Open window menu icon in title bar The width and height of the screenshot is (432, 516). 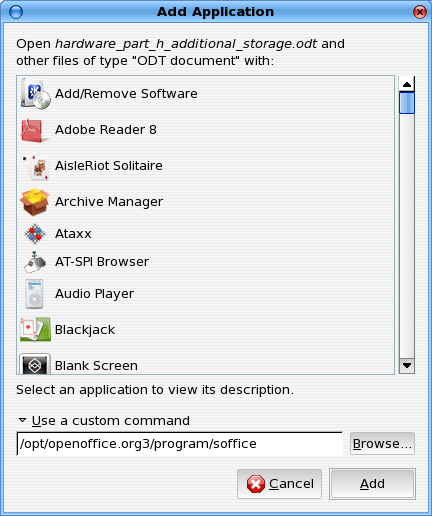16,12
